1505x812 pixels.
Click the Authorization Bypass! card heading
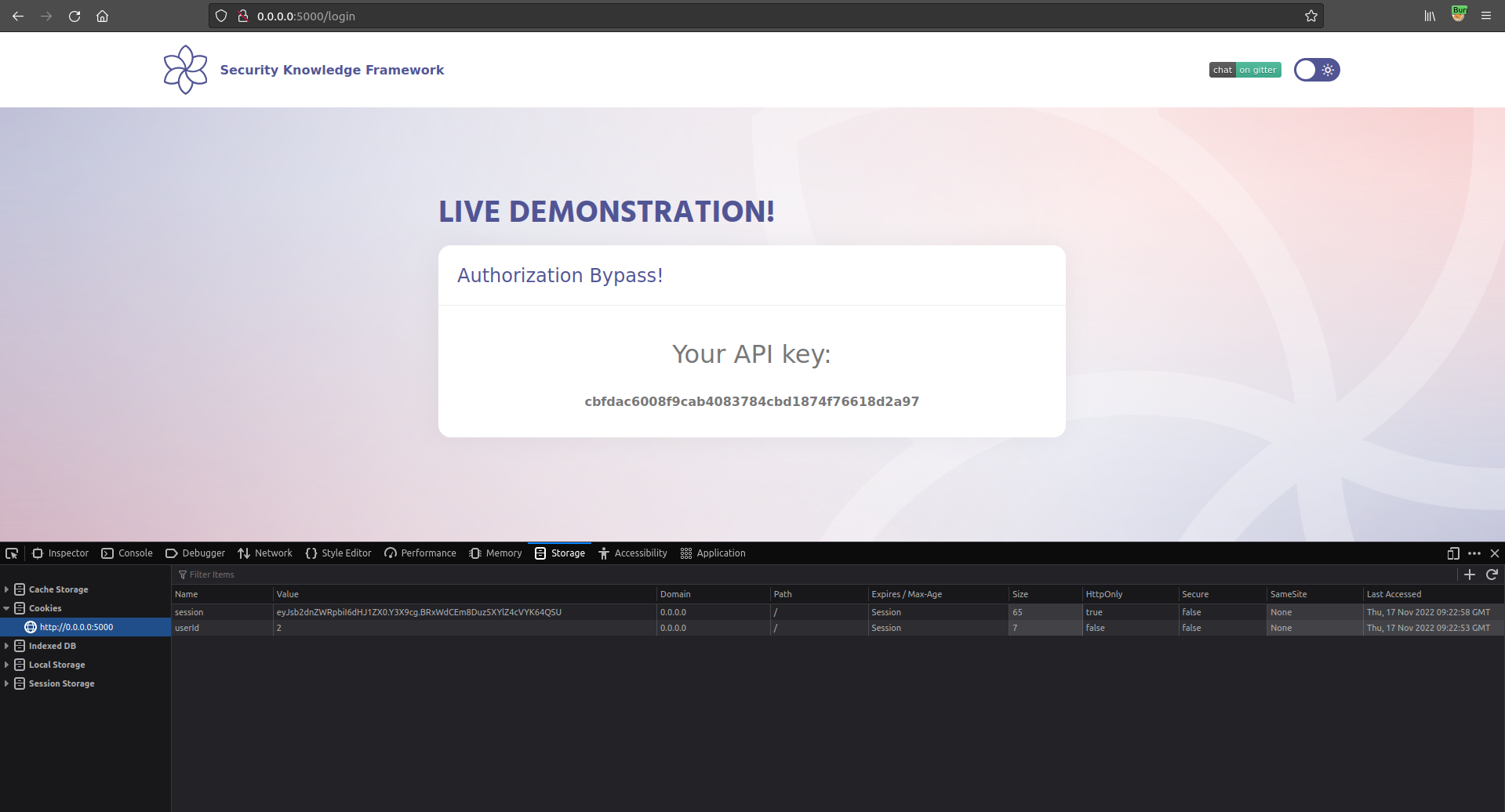tap(560, 276)
